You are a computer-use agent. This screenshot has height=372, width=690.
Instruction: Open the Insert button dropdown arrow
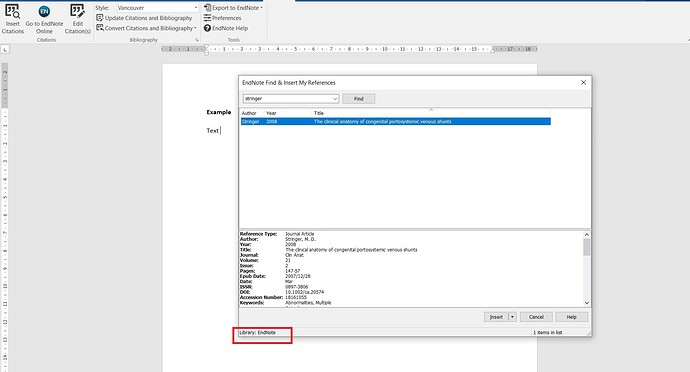[x=512, y=317]
